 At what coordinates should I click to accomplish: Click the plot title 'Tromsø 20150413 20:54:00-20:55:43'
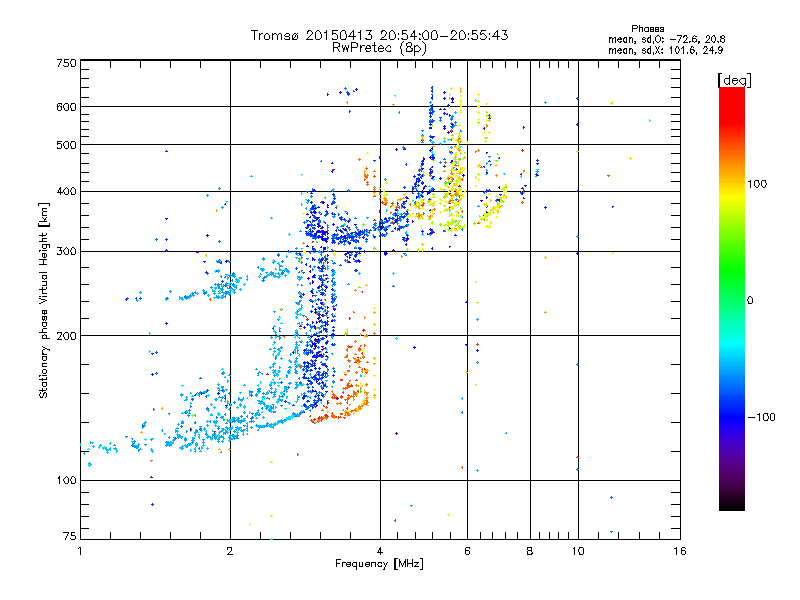379,35
